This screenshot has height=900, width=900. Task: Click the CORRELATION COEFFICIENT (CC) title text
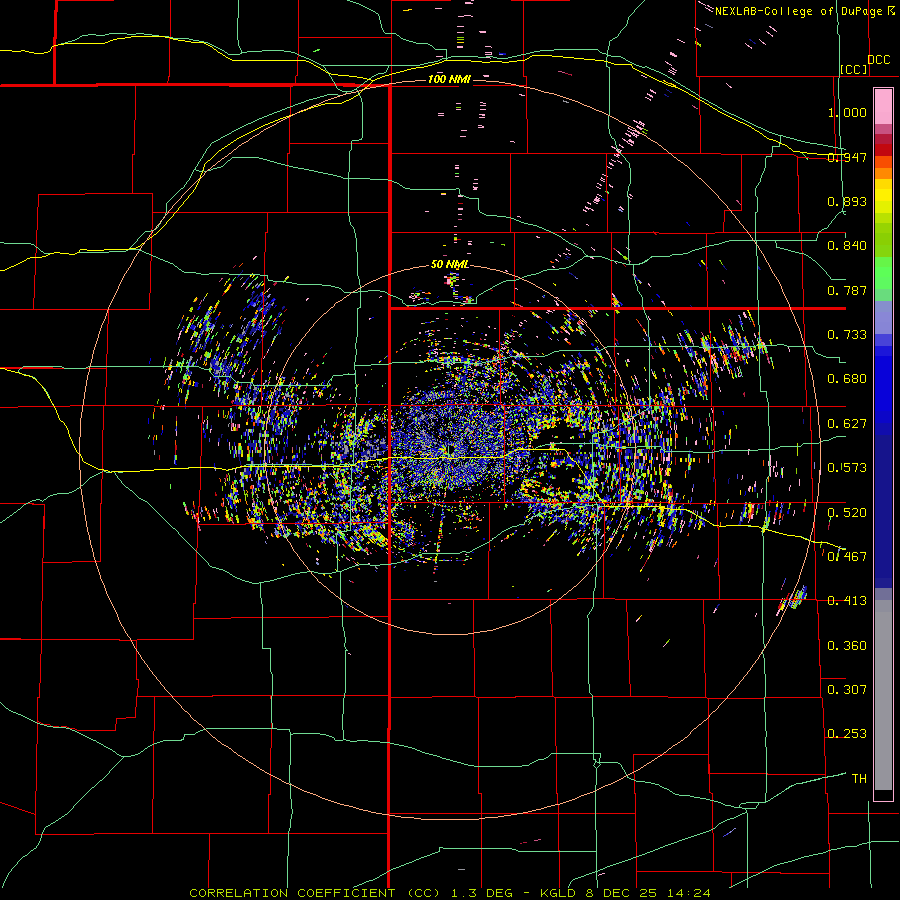(315, 893)
